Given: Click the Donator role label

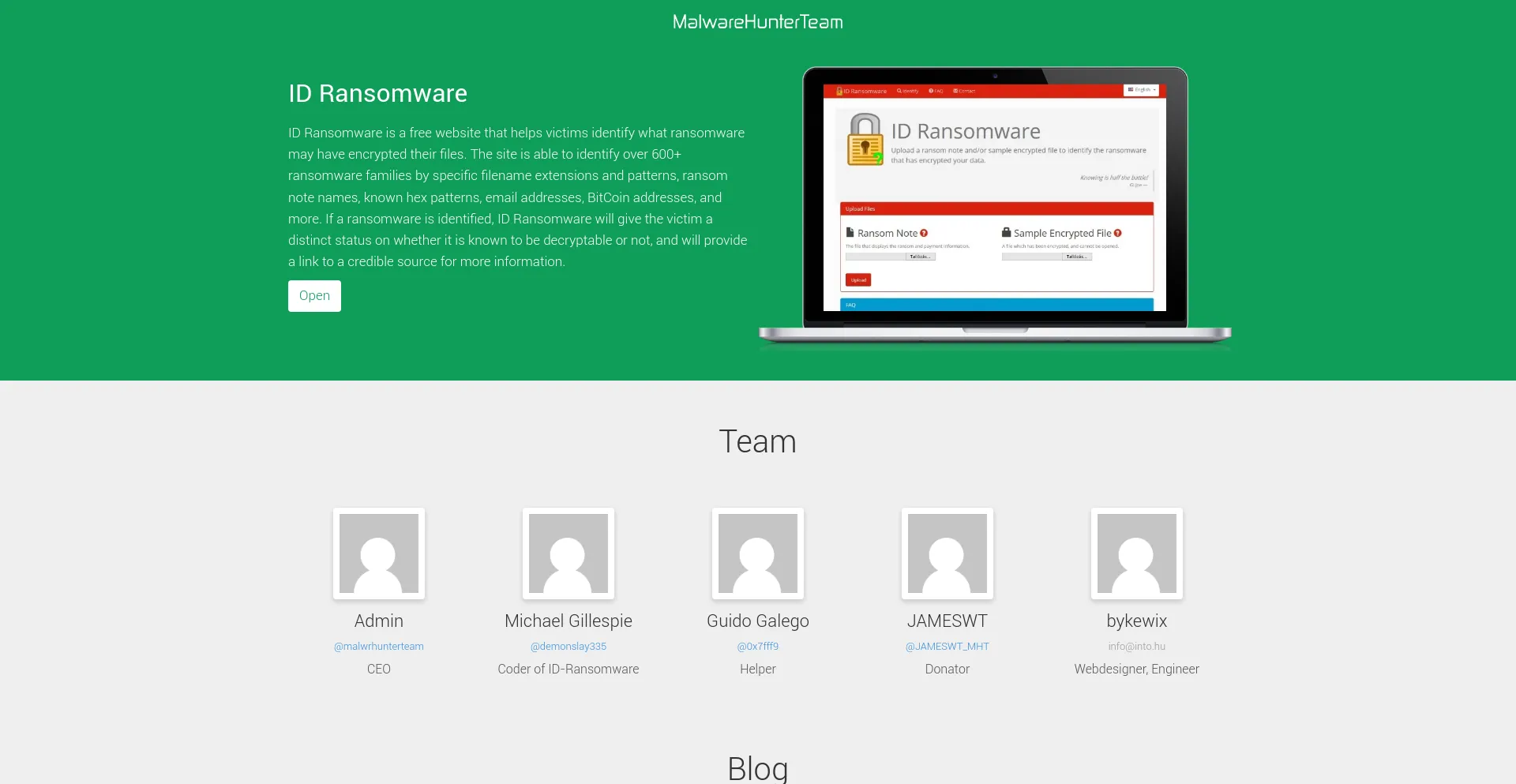Looking at the screenshot, I should [x=947, y=670].
